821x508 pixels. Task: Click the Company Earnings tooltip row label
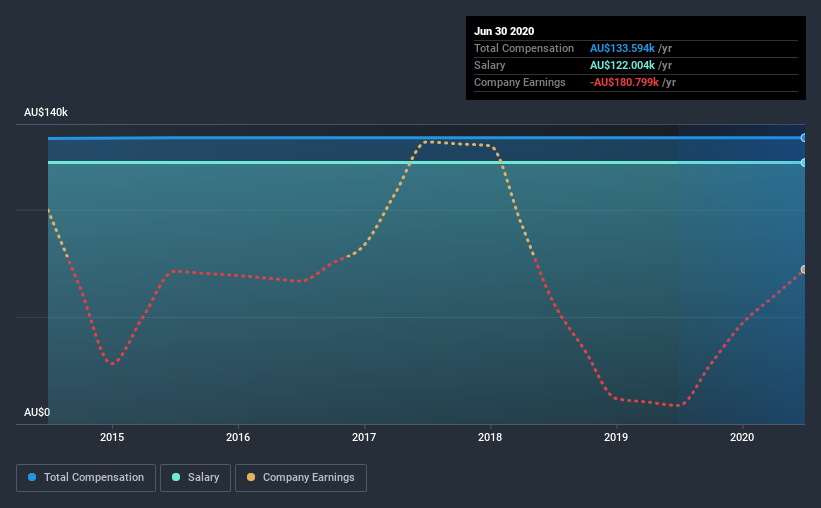[520, 82]
